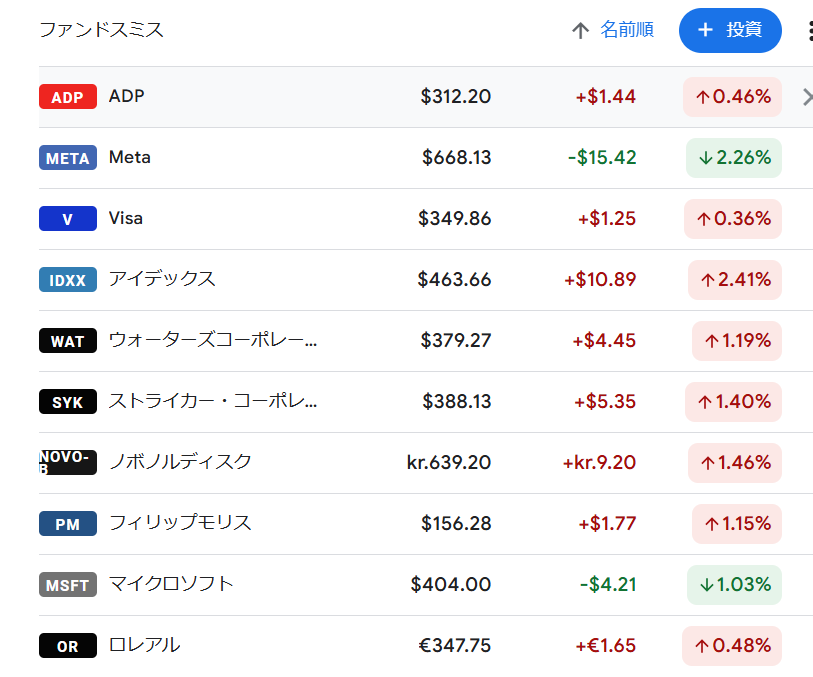
Task: Click the NOVO-B ticker badge
Action: [67, 462]
